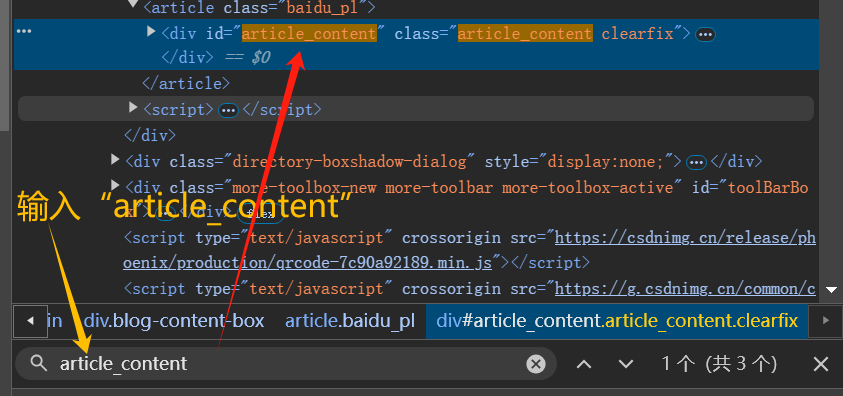Collapse the article baidu_pl element
Screen dimensions: 843x396
click(x=133, y=4)
